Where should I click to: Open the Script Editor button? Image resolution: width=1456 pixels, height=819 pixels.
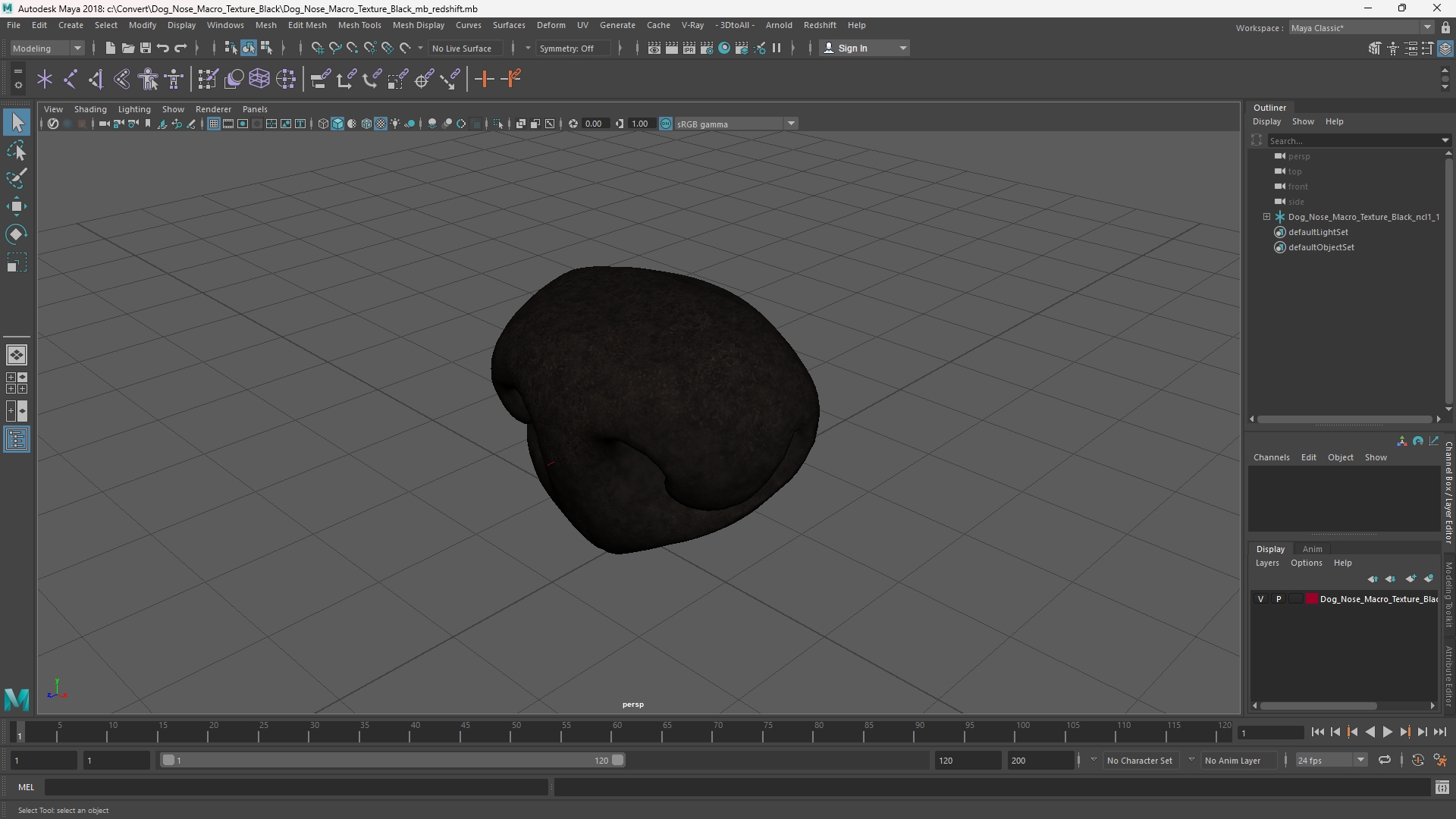coord(1442,788)
